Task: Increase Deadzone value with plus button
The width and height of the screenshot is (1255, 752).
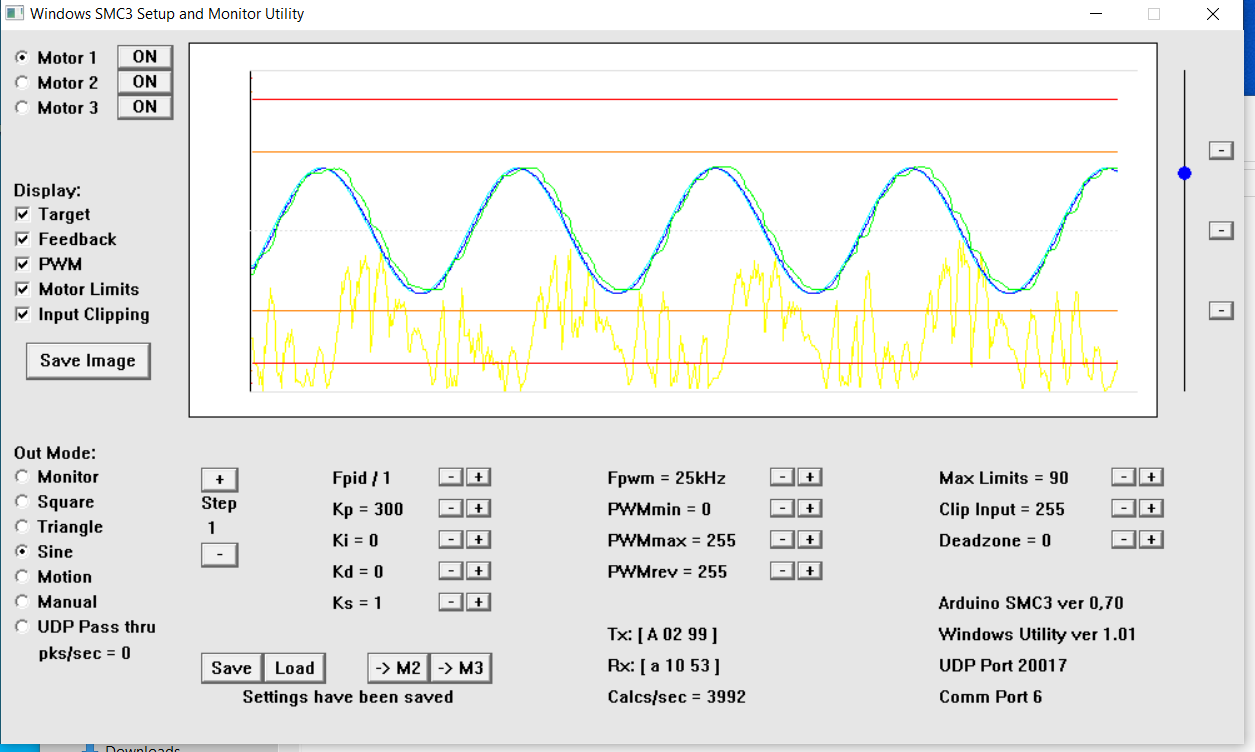Action: pos(1151,540)
